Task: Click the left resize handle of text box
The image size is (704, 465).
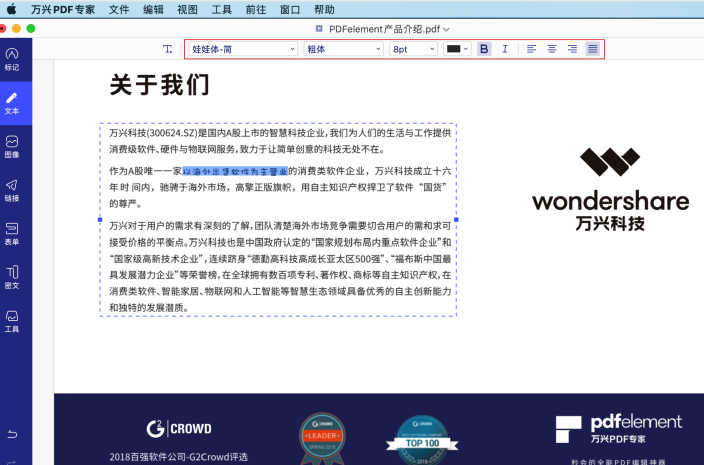Action: [100, 219]
